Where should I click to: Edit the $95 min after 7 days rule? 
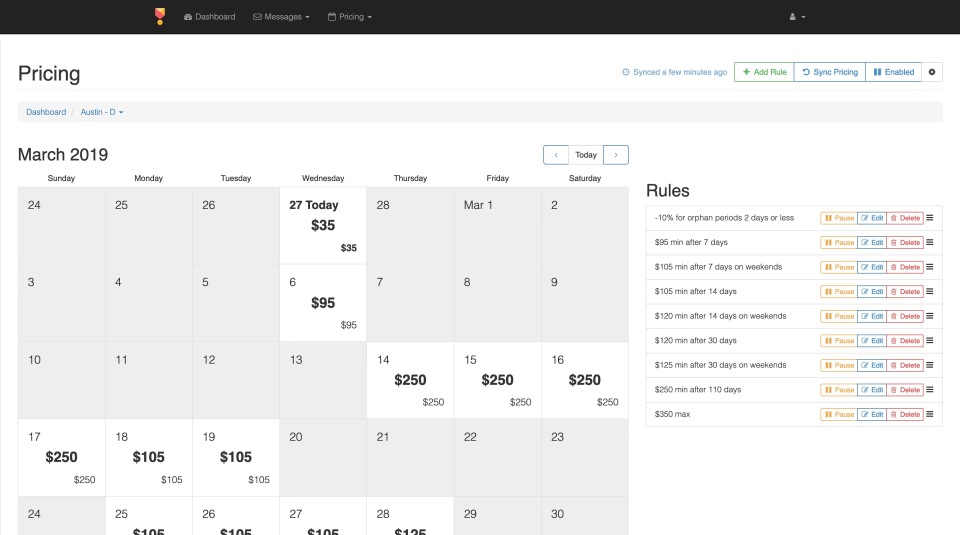(872, 242)
